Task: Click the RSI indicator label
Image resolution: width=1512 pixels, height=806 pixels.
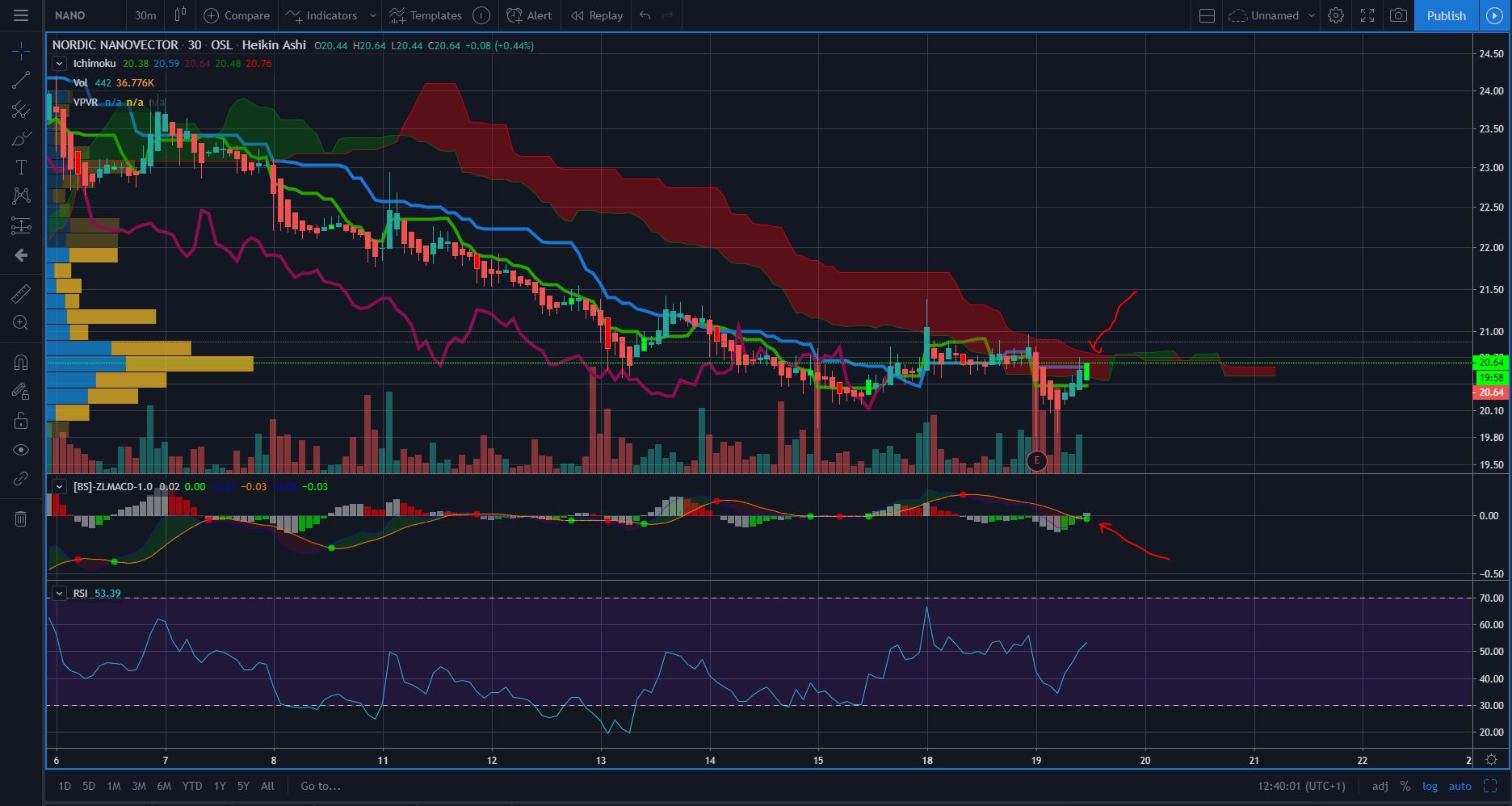Action: point(80,593)
